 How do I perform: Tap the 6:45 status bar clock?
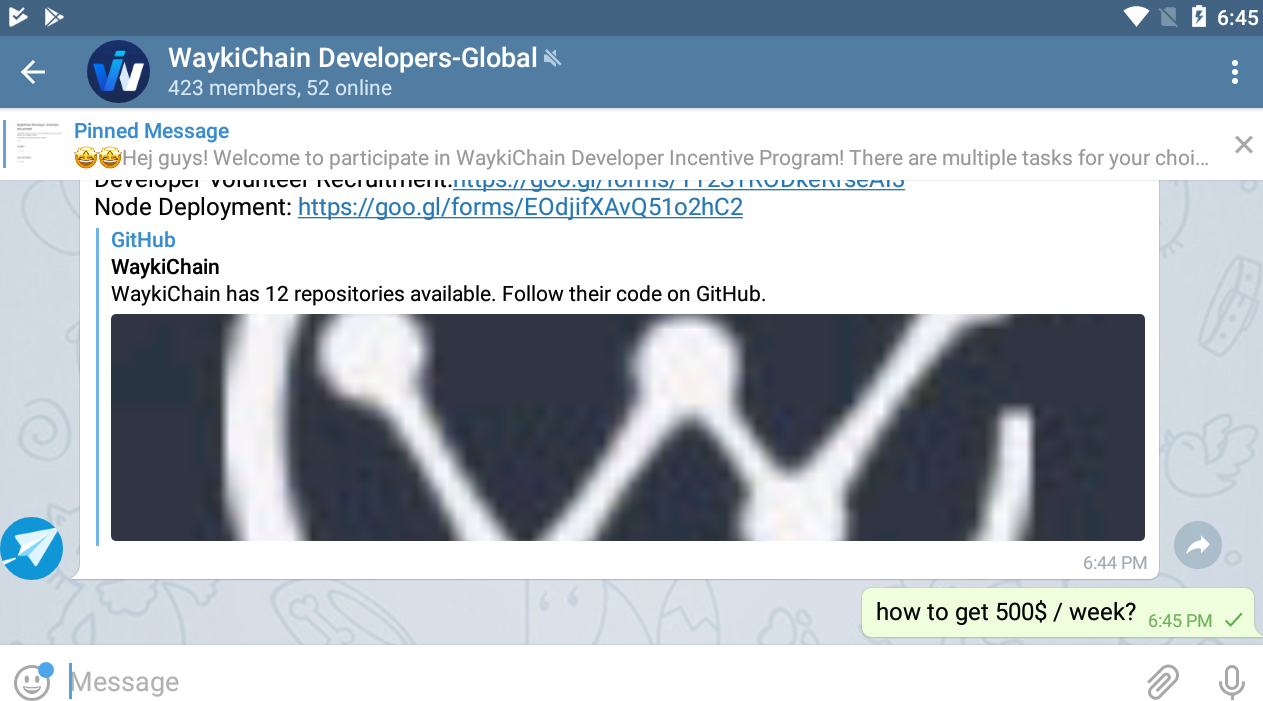click(x=1237, y=17)
